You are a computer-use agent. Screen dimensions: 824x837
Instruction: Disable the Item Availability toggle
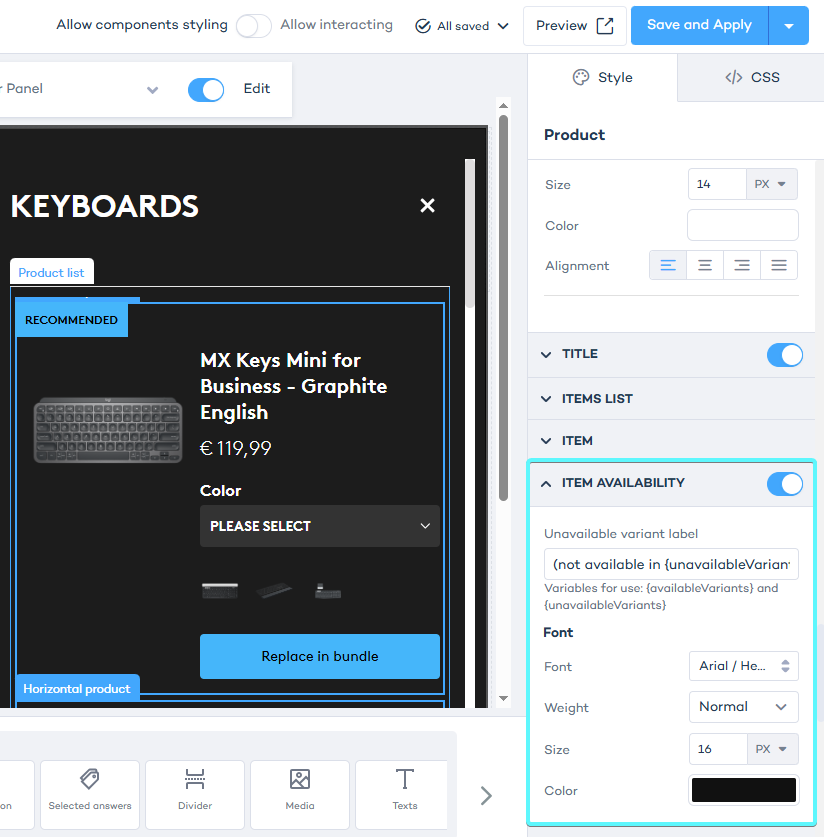click(x=784, y=484)
